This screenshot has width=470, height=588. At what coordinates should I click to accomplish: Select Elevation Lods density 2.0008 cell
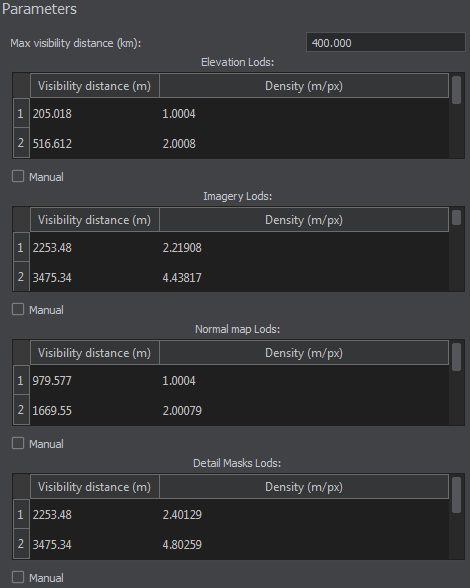304,143
